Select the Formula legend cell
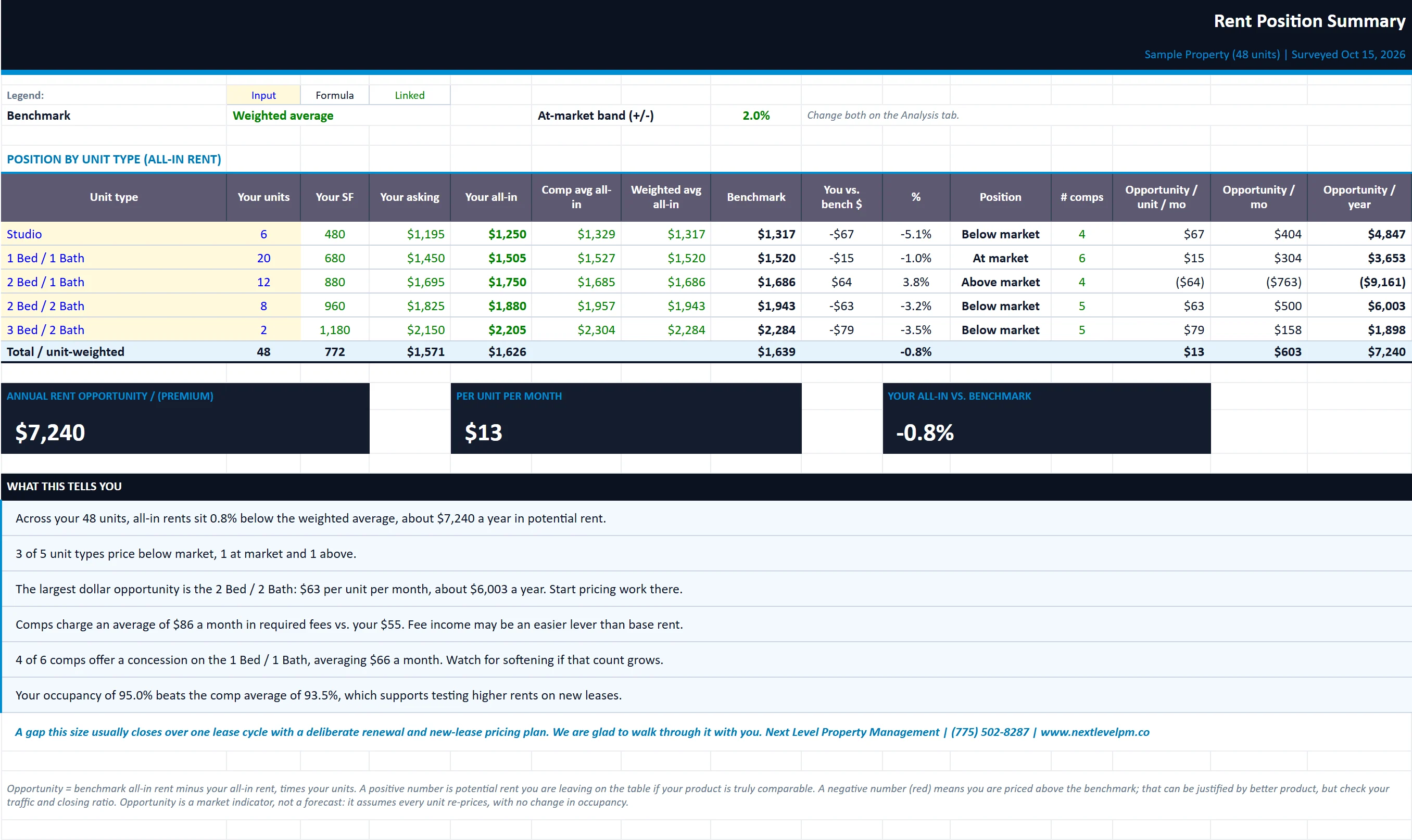This screenshot has height=840, width=1412. [335, 95]
